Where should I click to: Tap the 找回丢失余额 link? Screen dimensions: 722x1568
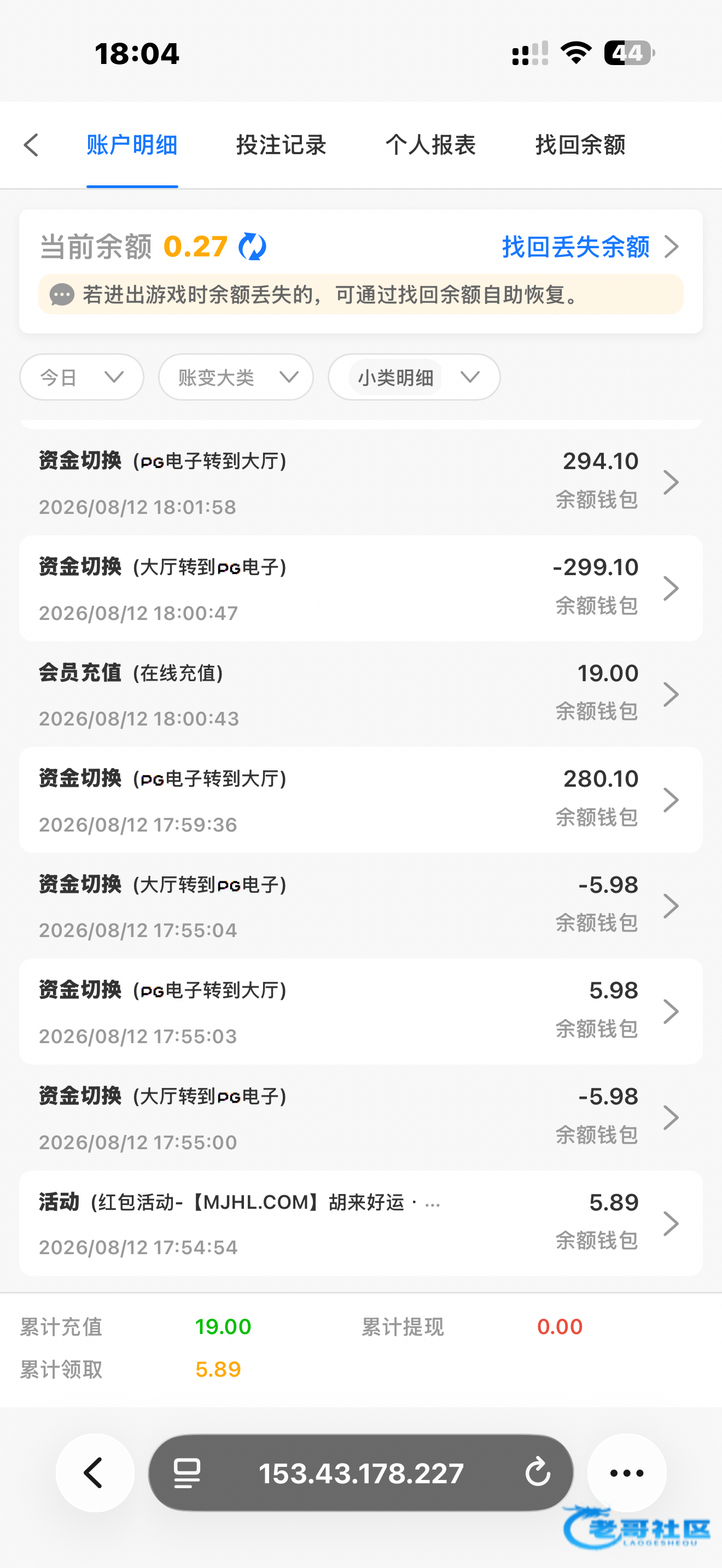pyautogui.click(x=591, y=247)
